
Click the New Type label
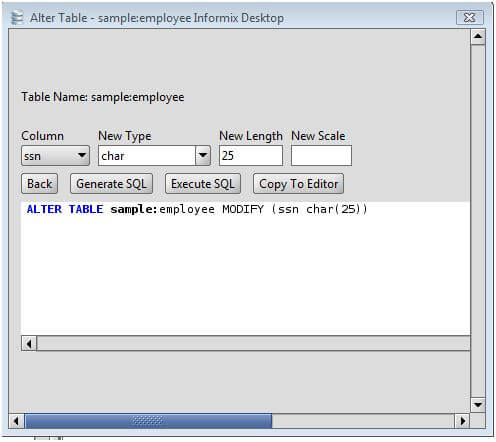click(125, 136)
